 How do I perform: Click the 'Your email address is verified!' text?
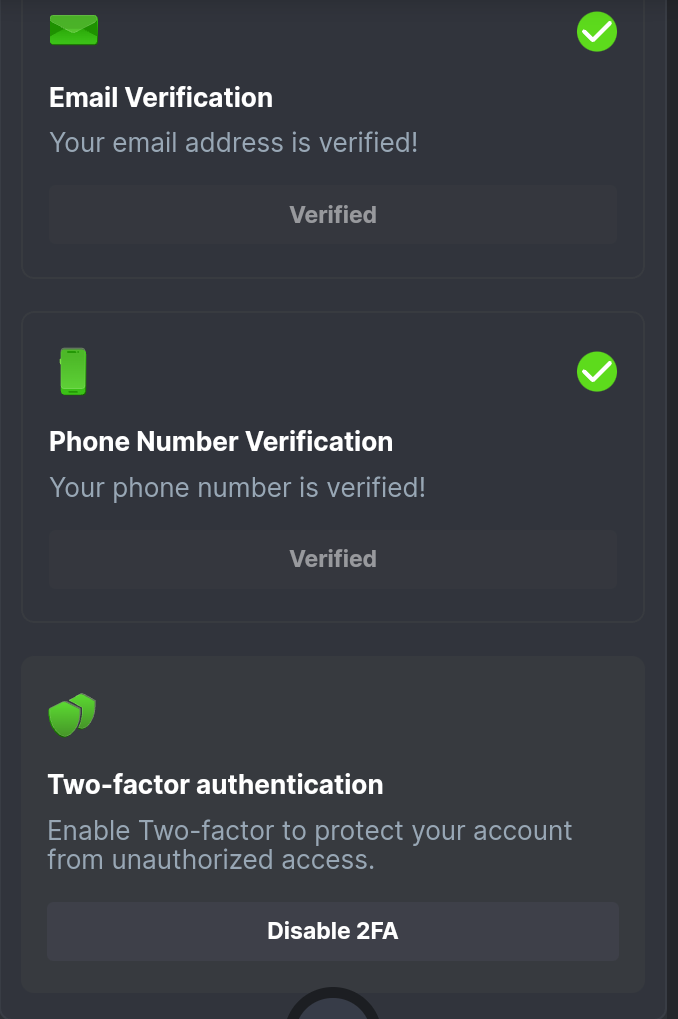click(x=233, y=142)
